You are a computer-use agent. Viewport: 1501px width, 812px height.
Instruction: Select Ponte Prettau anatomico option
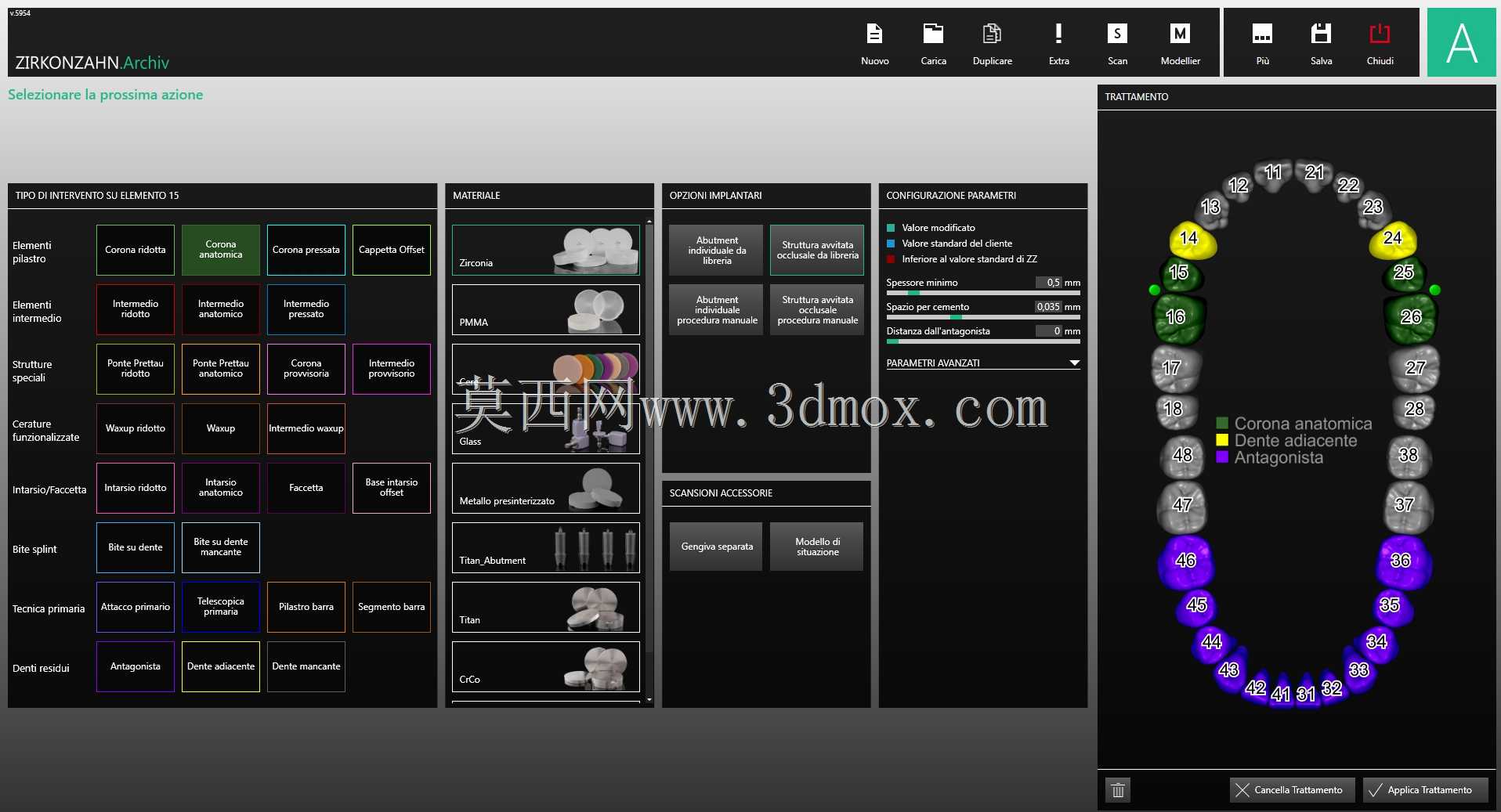[x=221, y=369]
